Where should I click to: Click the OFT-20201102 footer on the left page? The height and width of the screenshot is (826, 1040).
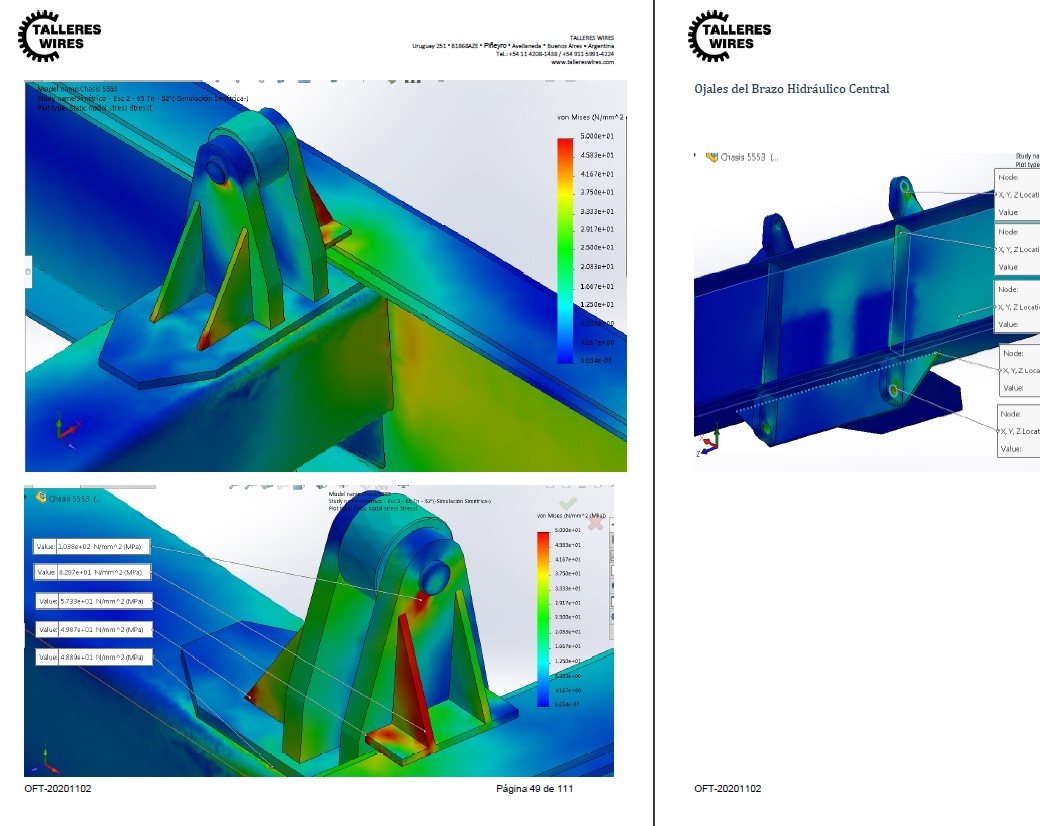coord(58,788)
